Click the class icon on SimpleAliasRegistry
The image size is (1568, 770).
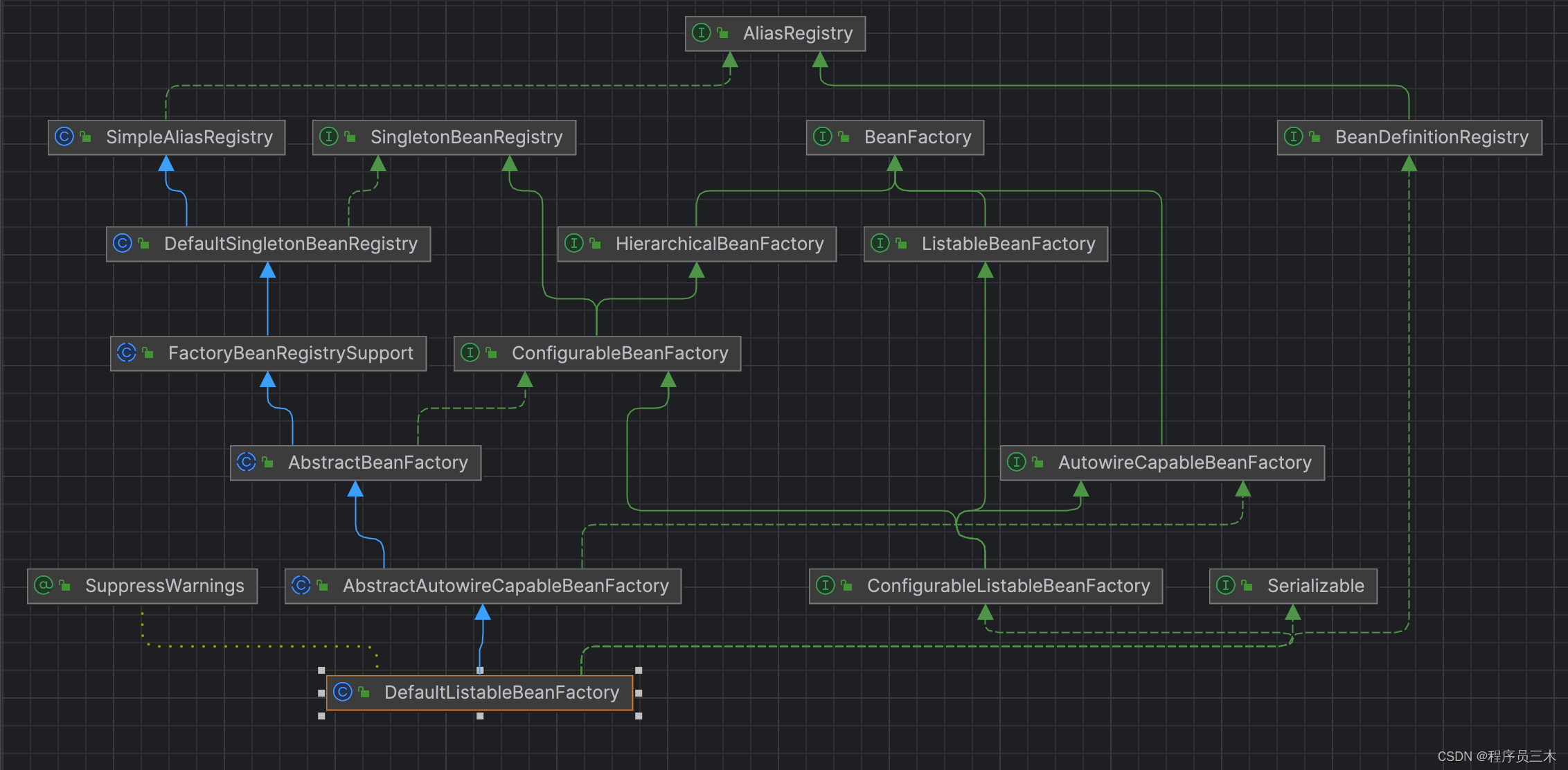point(64,136)
